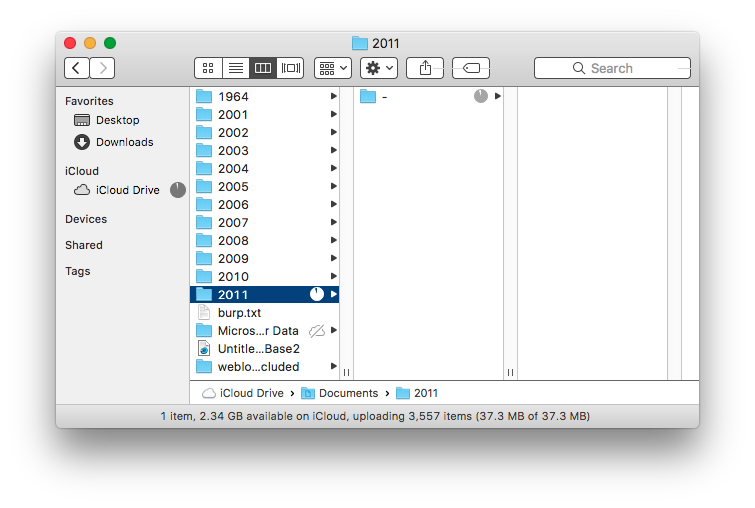
Task: Select the 2001 folder
Action: coord(264,115)
